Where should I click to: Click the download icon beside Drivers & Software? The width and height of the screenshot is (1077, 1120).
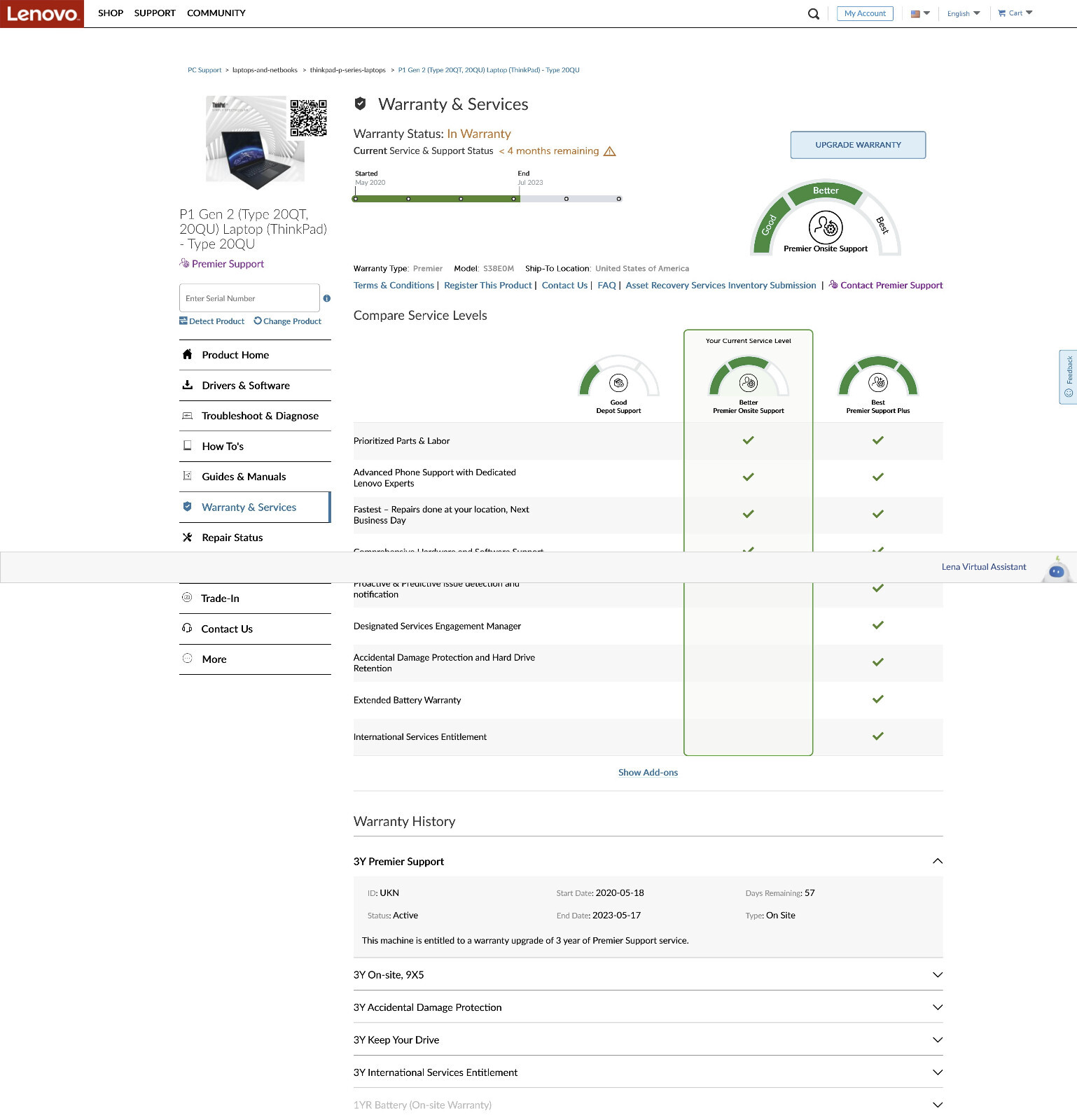pos(187,385)
